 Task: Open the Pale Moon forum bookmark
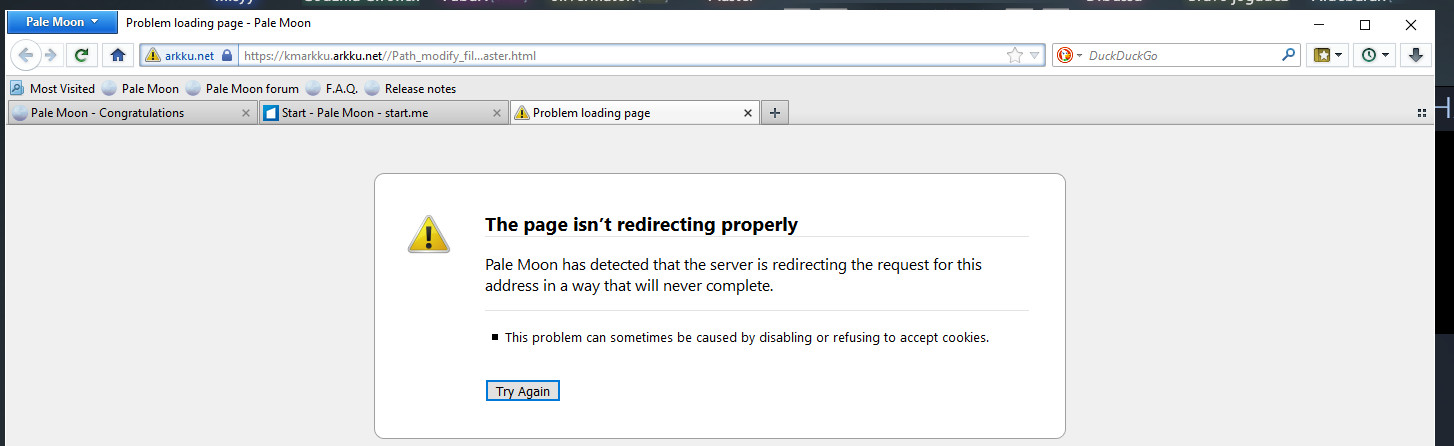pyautogui.click(x=242, y=88)
